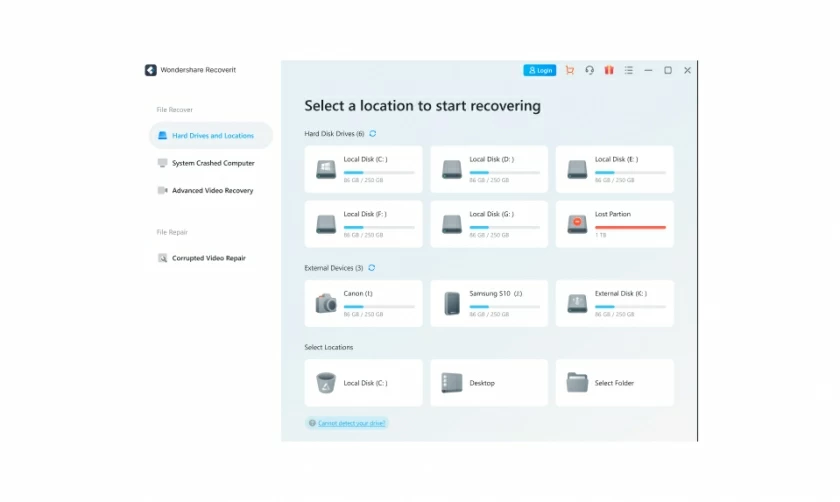Image resolution: width=840 pixels, height=502 pixels.
Task: Click Local Disk (C:) usage bar under Hard Disk Drives
Action: tap(379, 173)
